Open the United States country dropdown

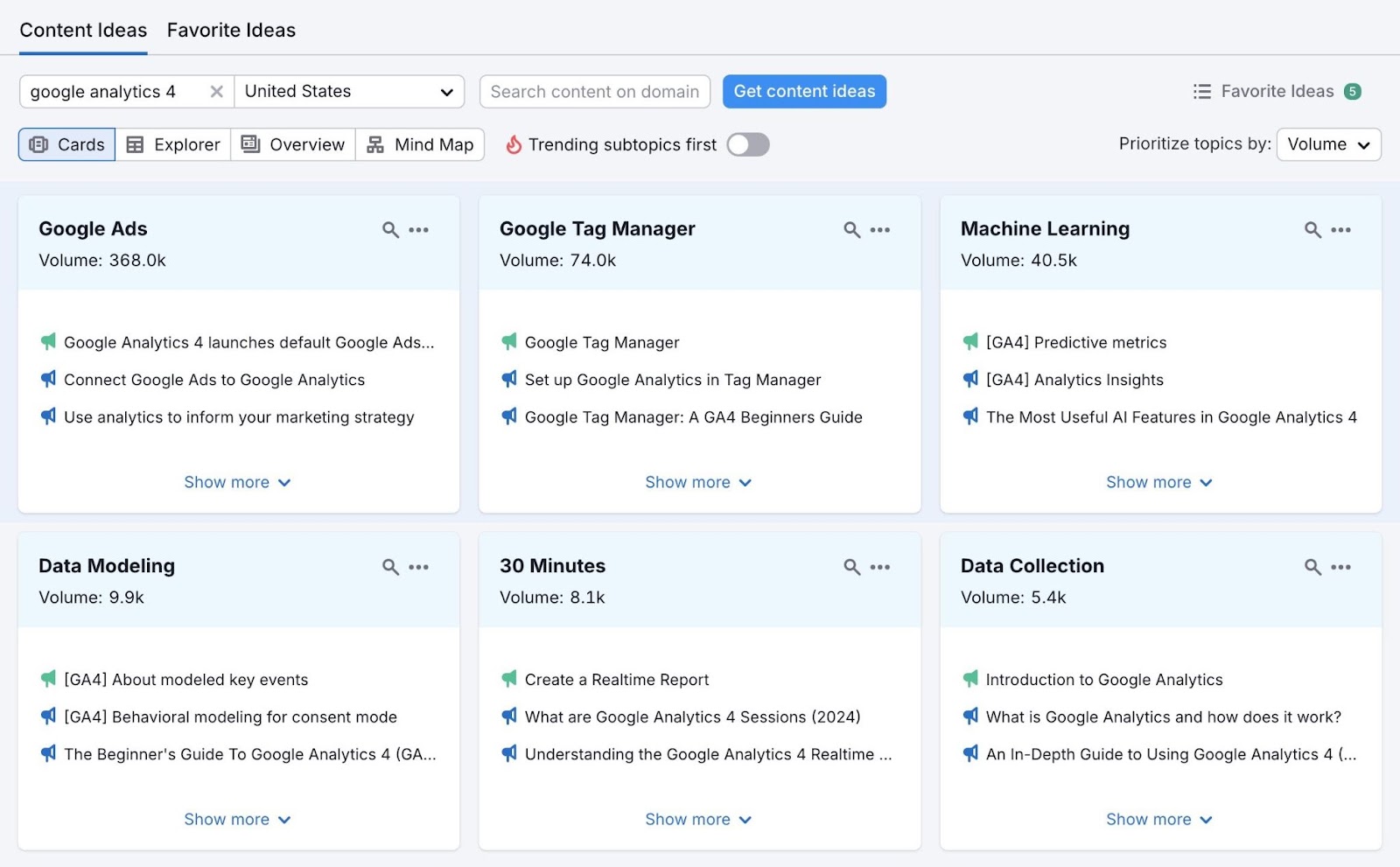pos(349,92)
